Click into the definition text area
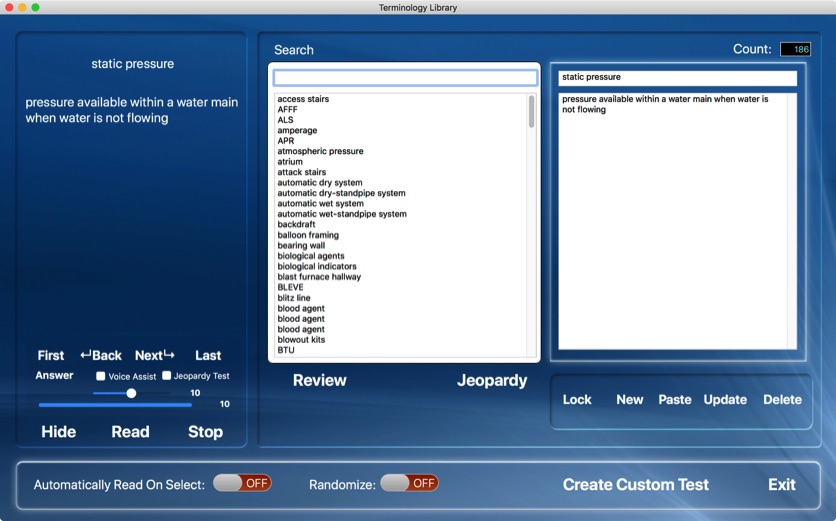 [x=678, y=221]
